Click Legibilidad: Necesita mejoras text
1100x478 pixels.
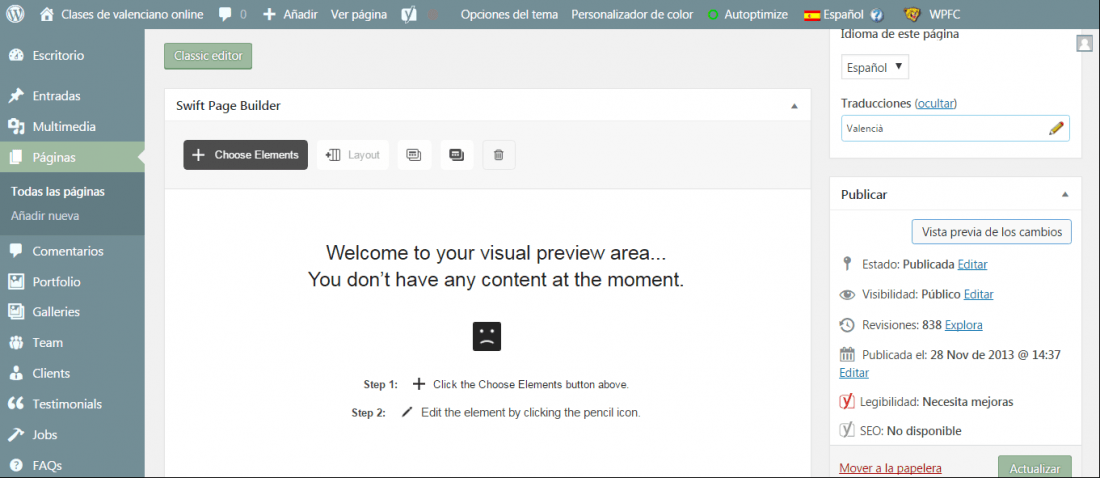937,402
